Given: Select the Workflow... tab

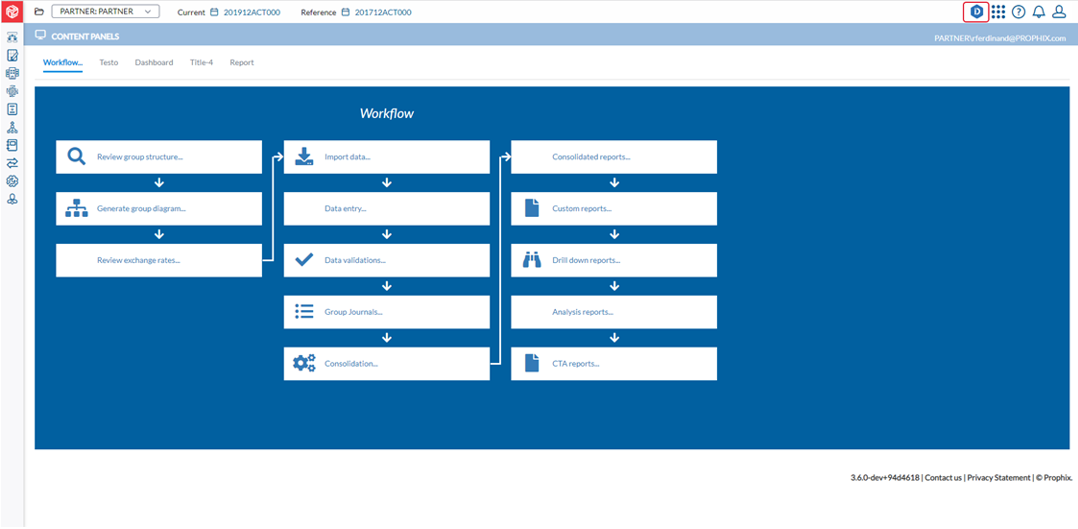Looking at the screenshot, I should [63, 63].
